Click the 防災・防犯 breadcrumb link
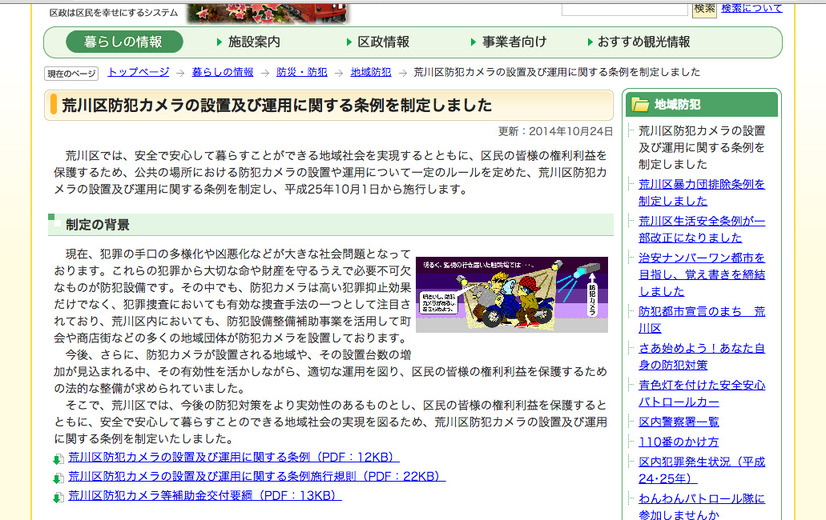 click(301, 73)
